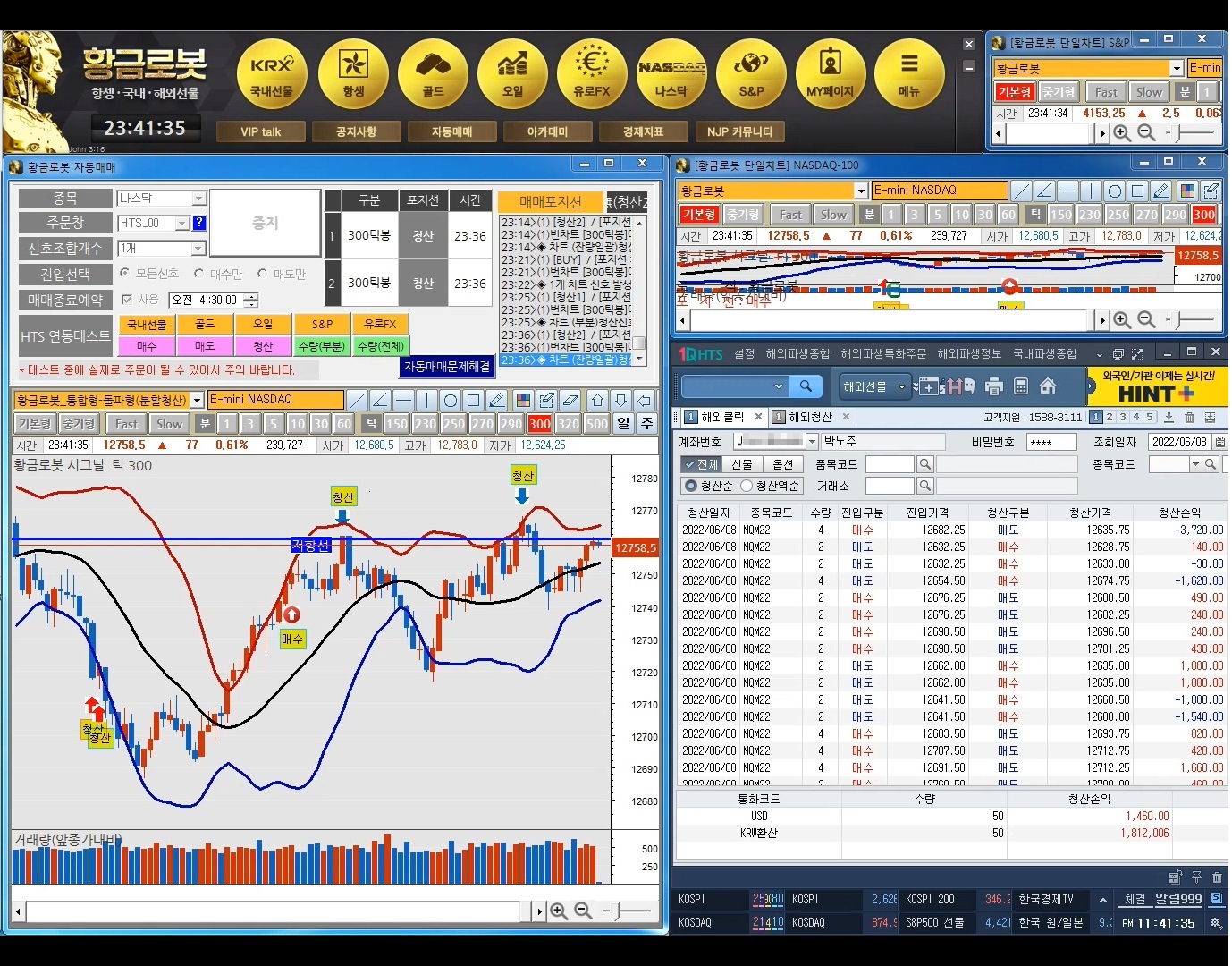
Task: Expand the 주문창 HTS_00 dropdown
Action: [182, 223]
